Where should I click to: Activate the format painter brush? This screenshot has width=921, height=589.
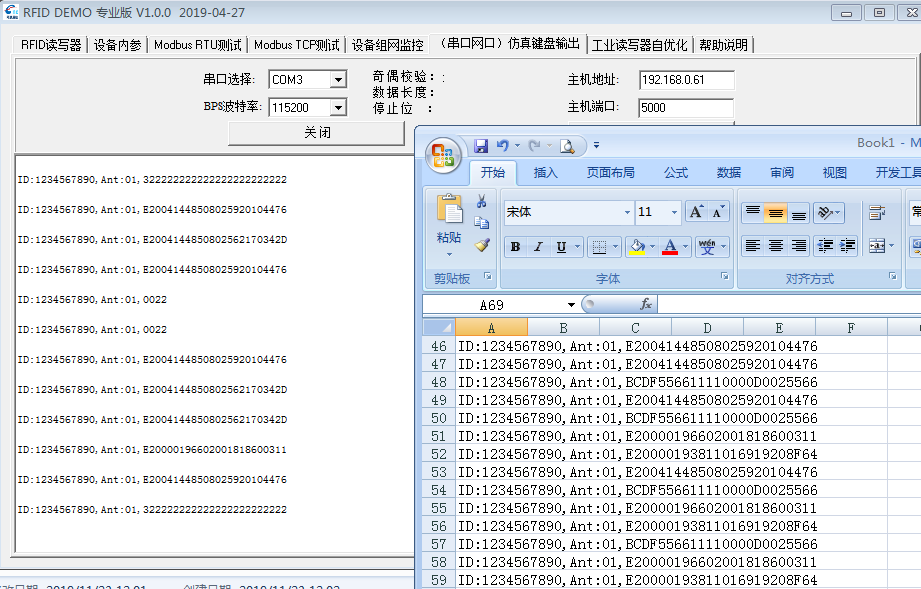click(x=482, y=244)
